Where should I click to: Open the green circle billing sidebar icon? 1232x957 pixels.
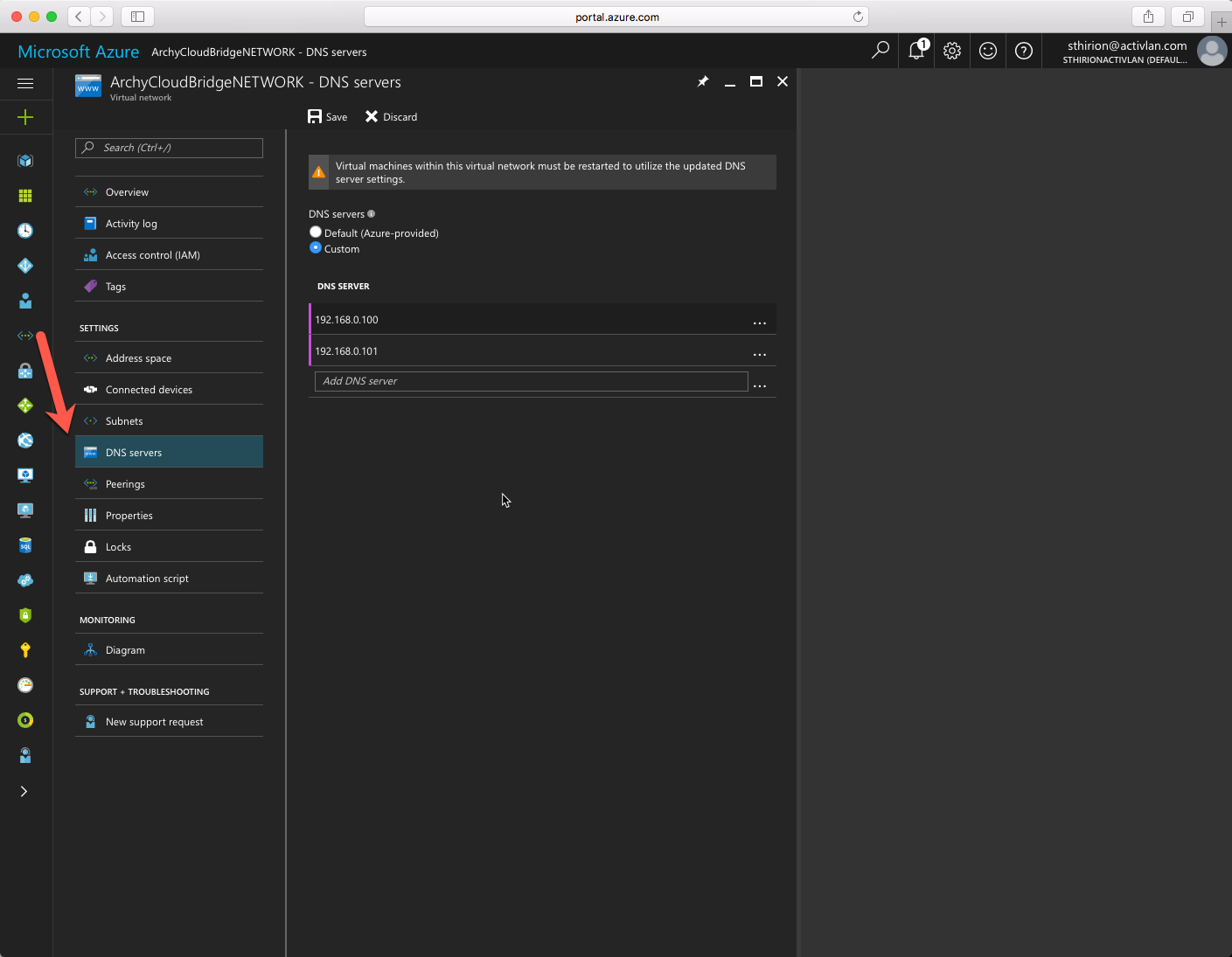pyautogui.click(x=25, y=720)
